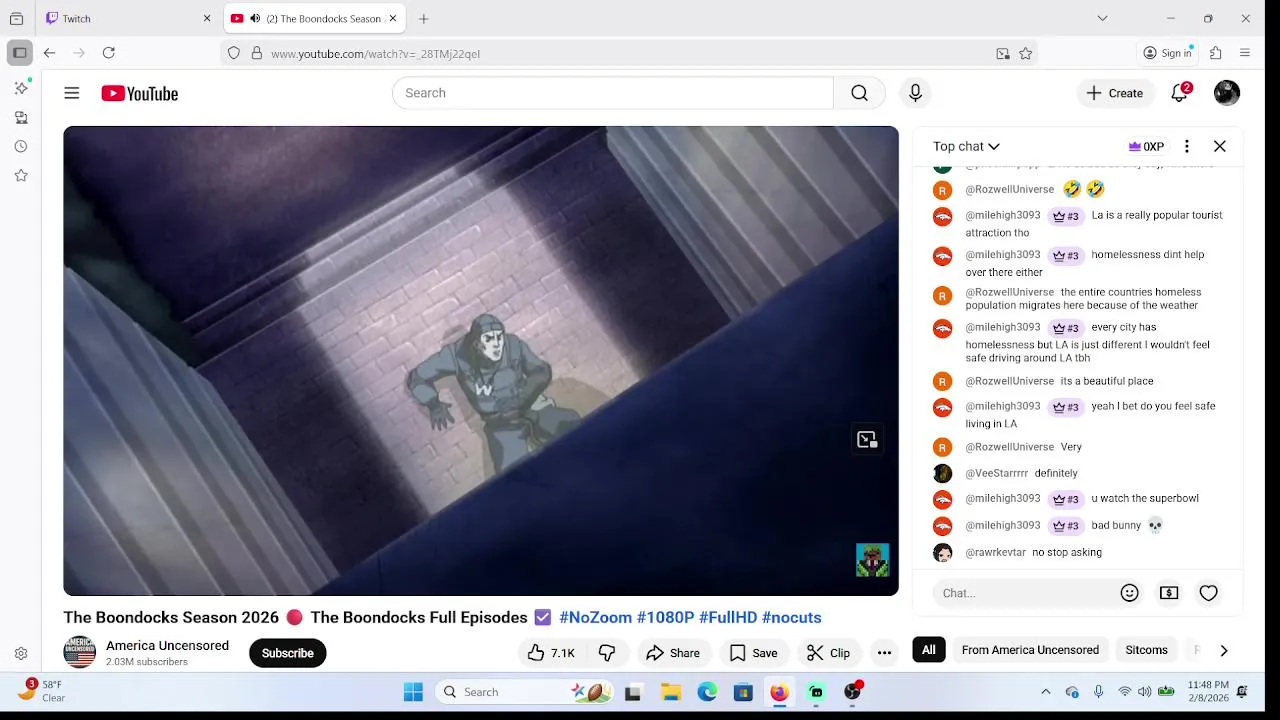1280x720 pixels.
Task: Click the #1080P hashtag
Action: pyautogui.click(x=665, y=617)
